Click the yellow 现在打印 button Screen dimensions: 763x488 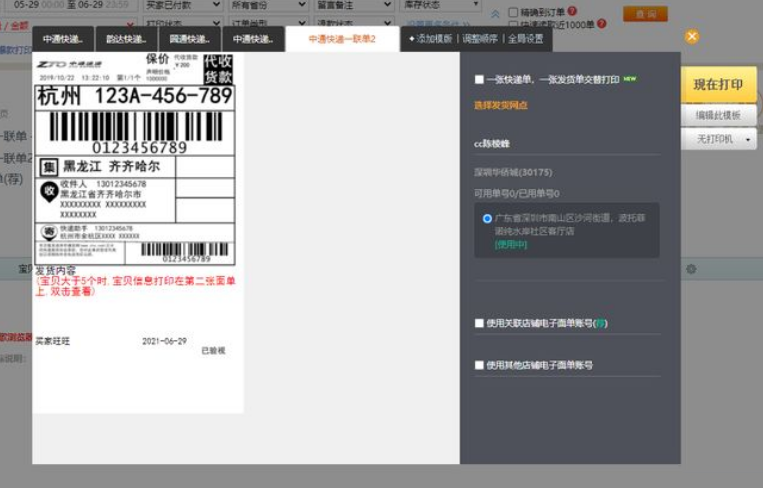(718, 85)
